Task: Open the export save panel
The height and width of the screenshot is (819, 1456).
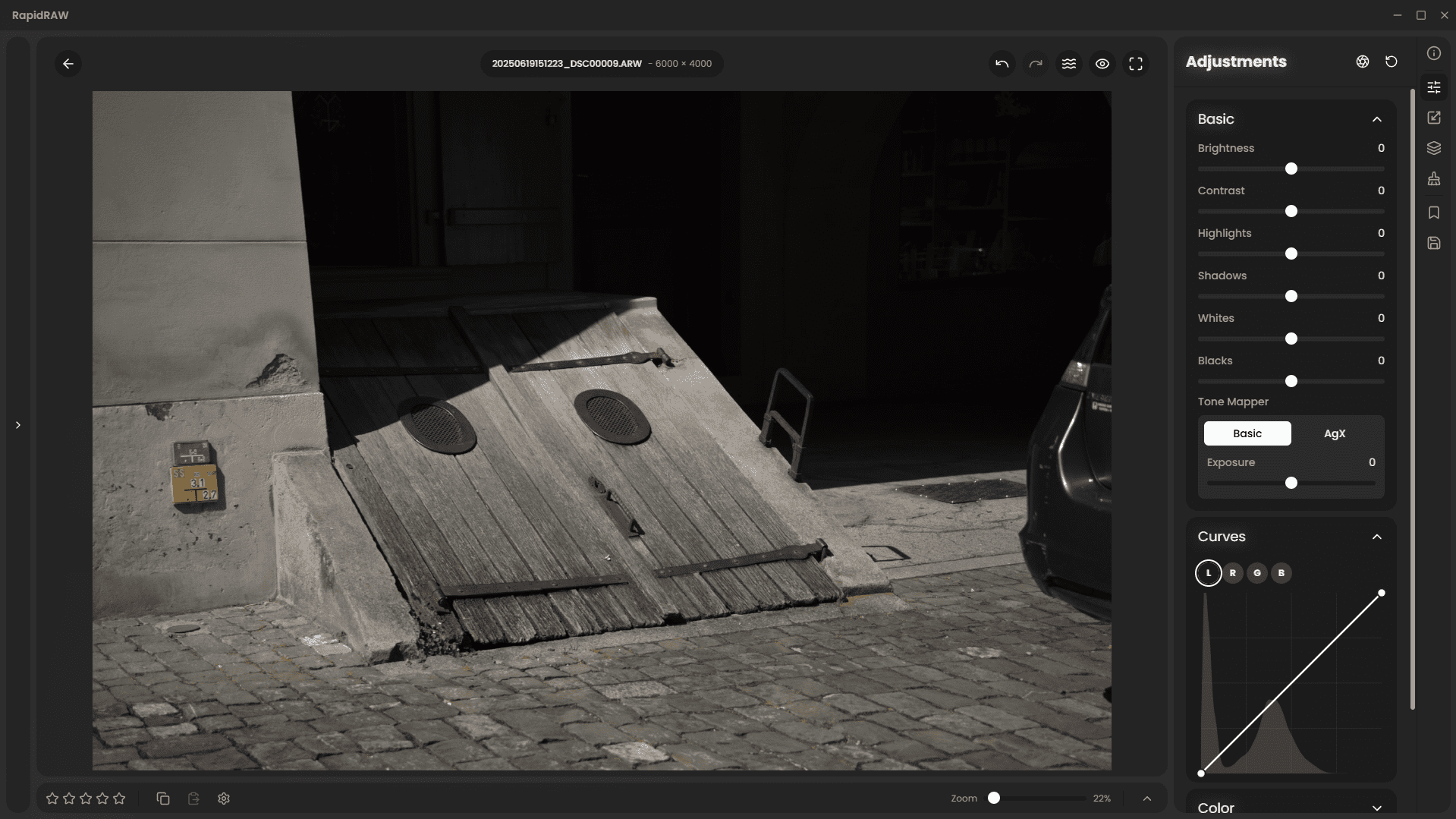Action: click(1434, 243)
